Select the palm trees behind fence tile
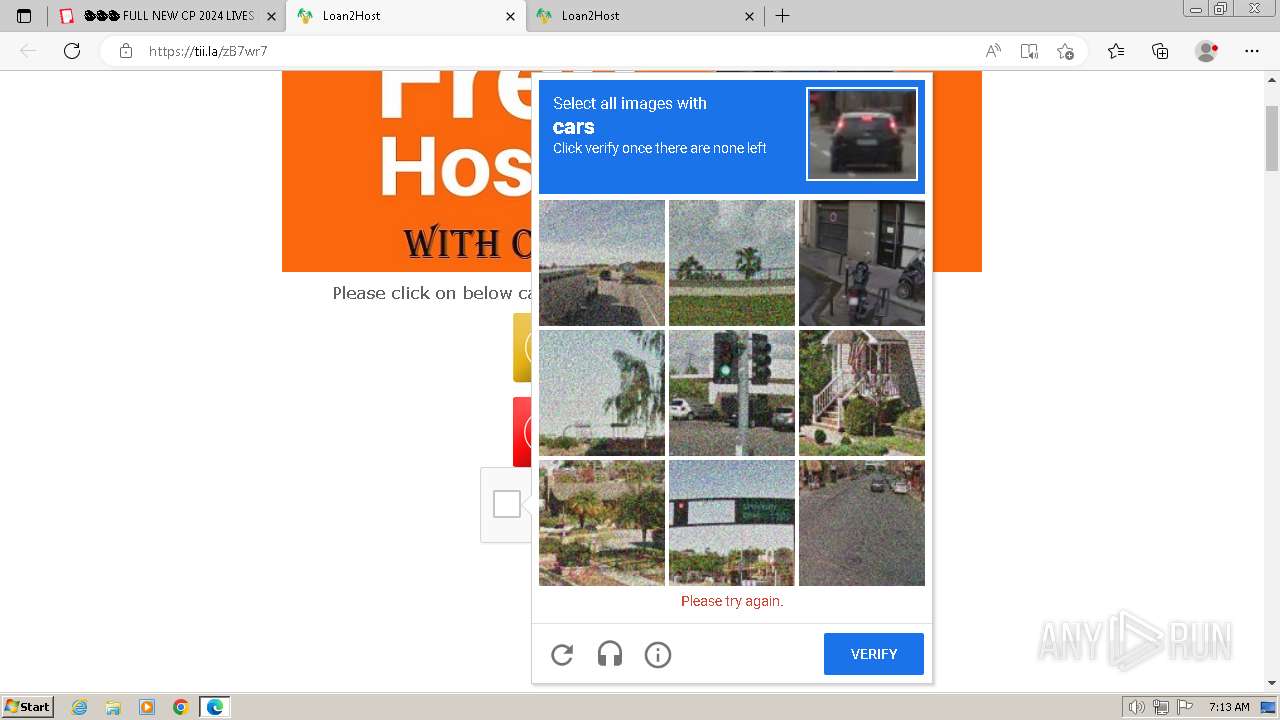 (732, 263)
